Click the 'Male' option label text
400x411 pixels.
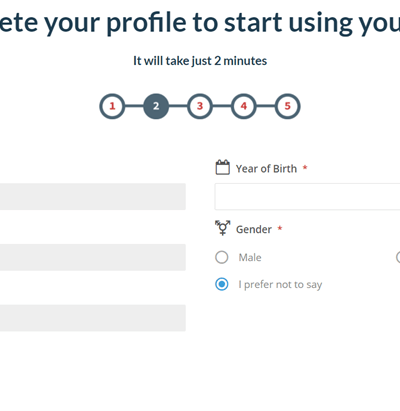(x=250, y=257)
